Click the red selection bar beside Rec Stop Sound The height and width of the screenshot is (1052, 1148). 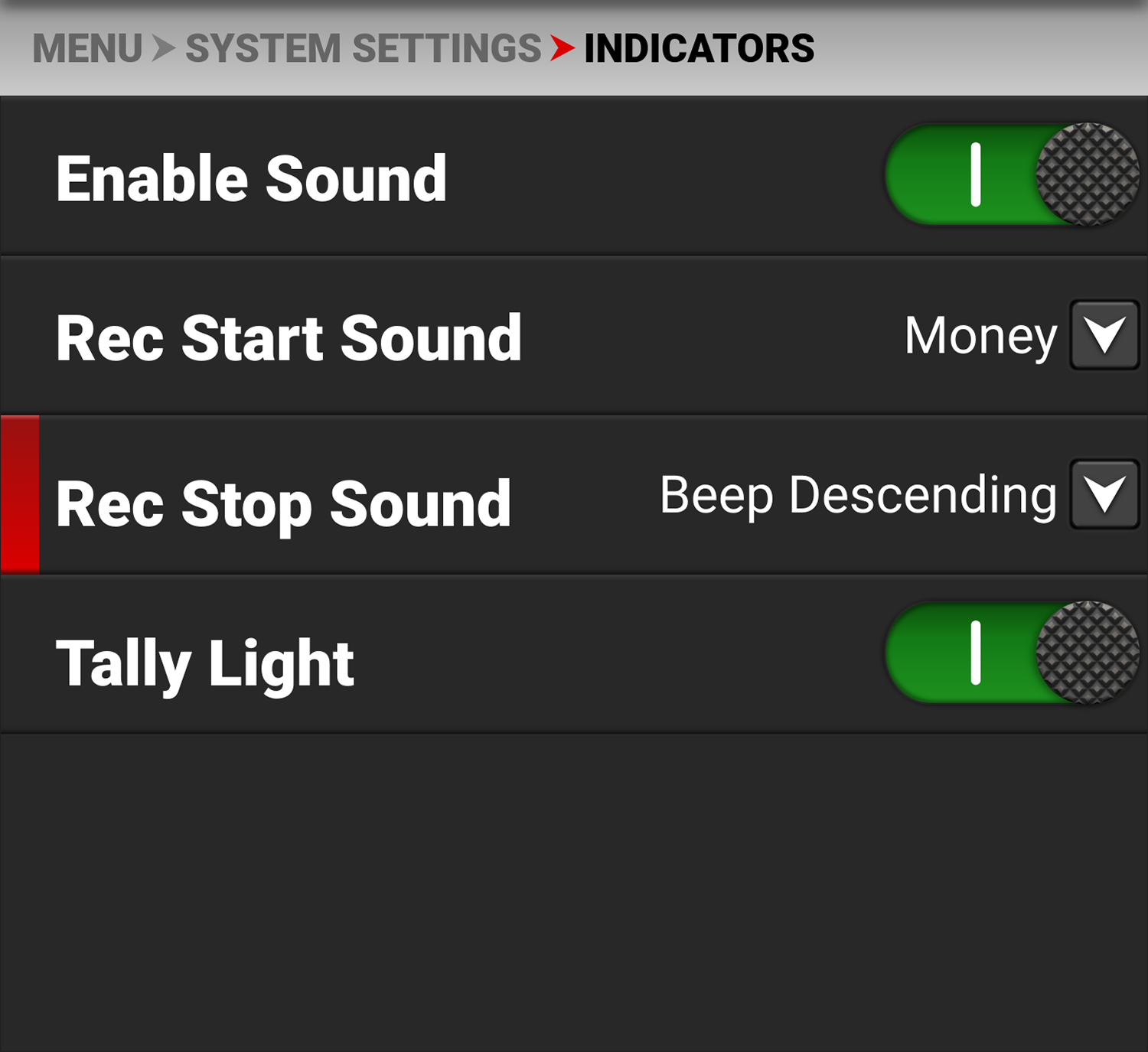click(20, 494)
